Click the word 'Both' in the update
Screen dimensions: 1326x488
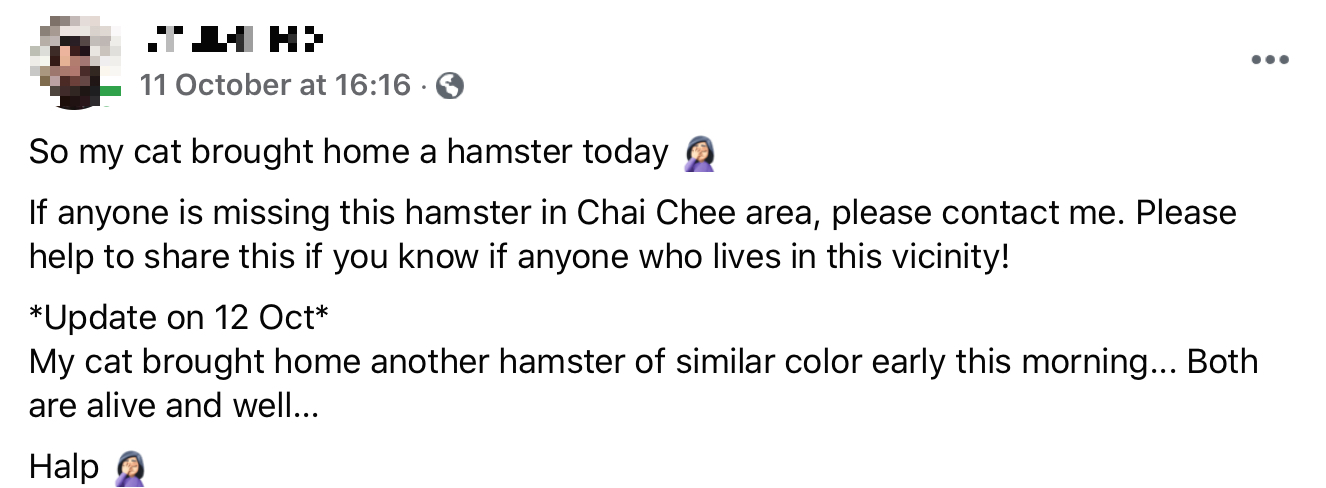(1222, 361)
